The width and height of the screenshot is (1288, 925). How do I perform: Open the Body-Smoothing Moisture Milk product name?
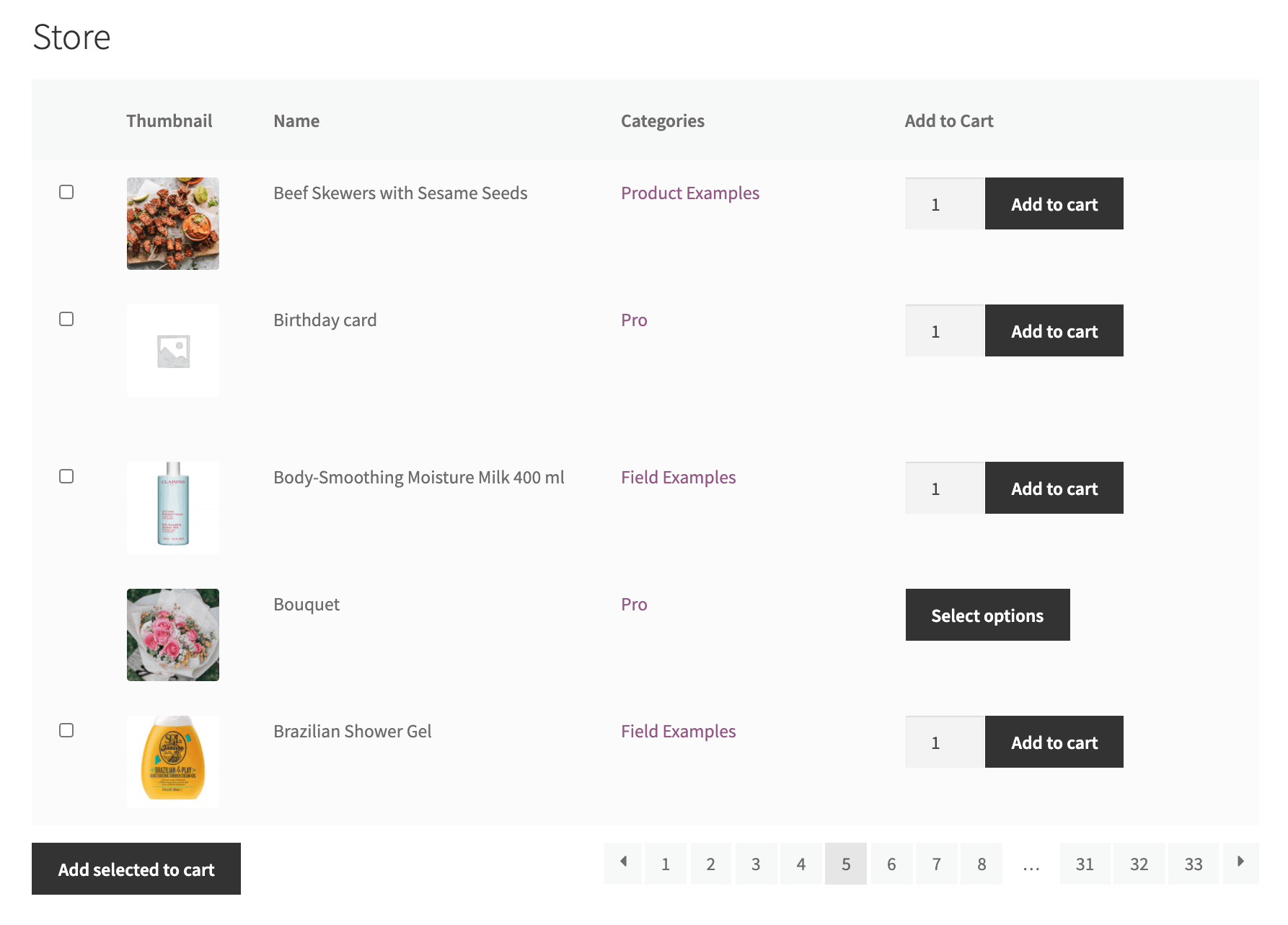point(418,477)
